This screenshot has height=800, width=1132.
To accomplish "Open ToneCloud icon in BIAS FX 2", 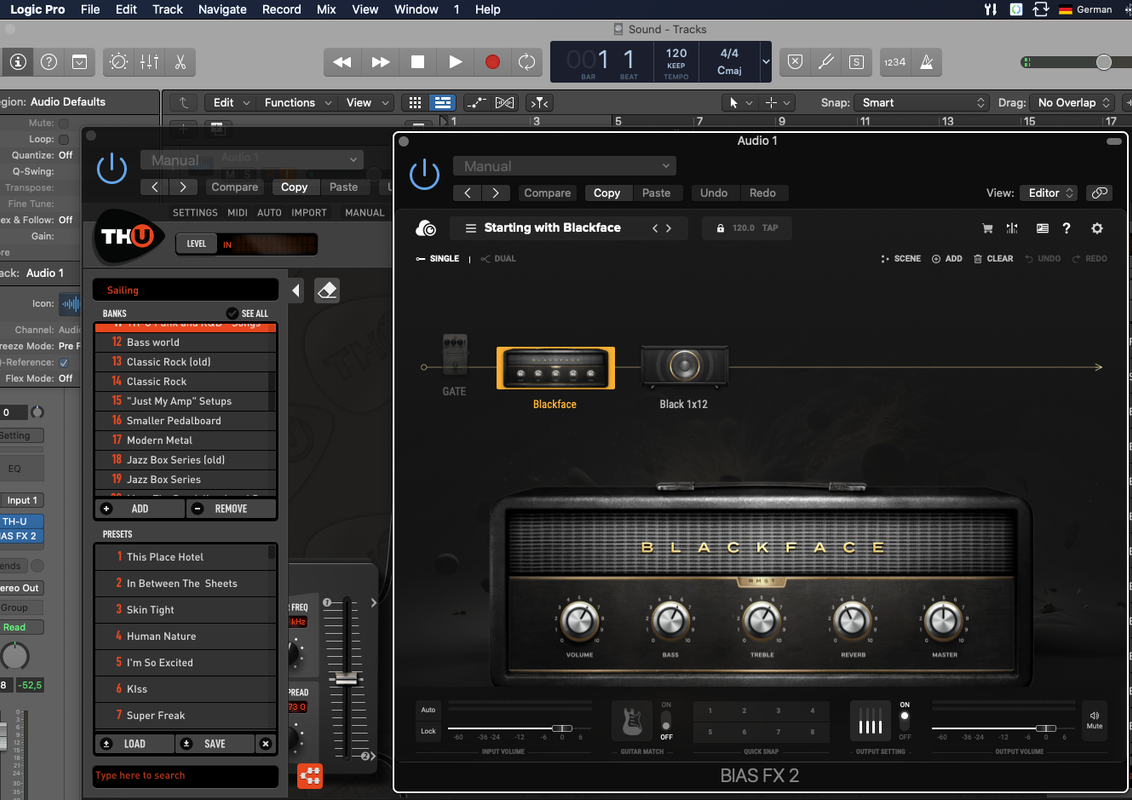I will point(426,228).
